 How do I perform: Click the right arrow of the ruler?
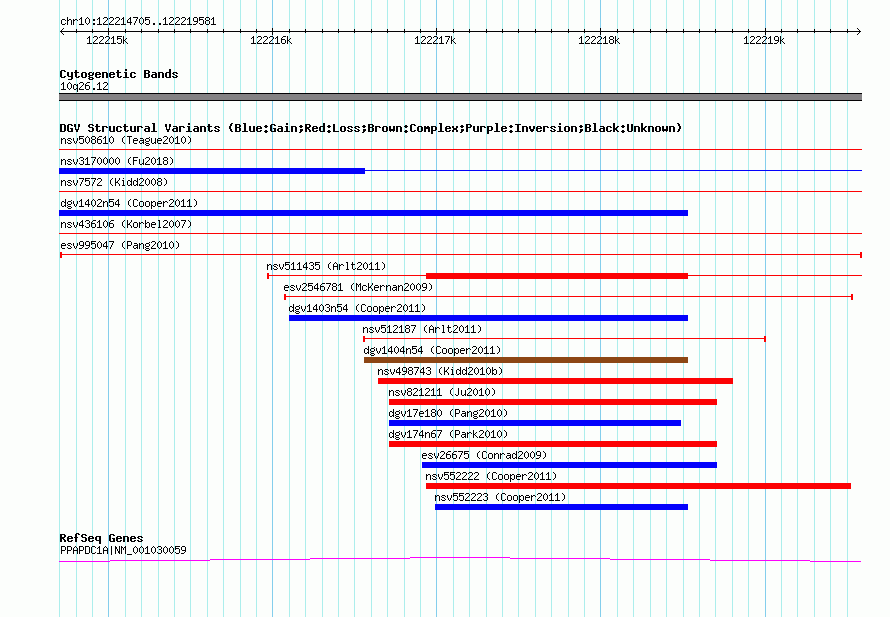click(x=858, y=31)
